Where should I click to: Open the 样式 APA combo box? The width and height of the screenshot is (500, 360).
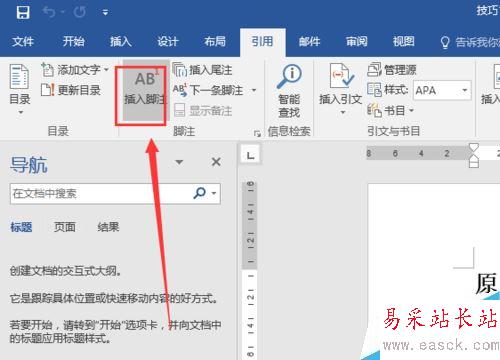tap(442, 90)
